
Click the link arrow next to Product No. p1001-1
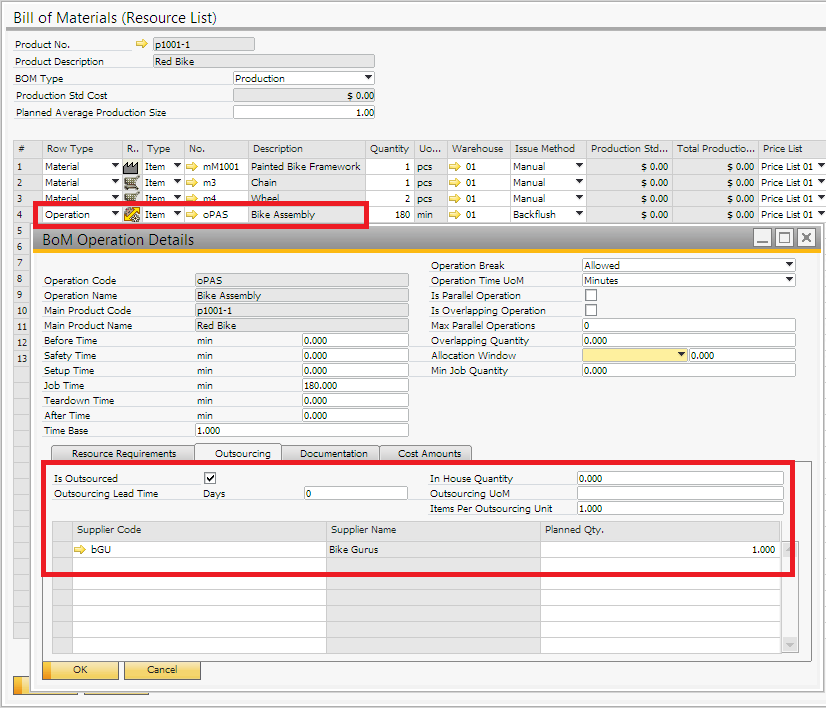click(141, 44)
